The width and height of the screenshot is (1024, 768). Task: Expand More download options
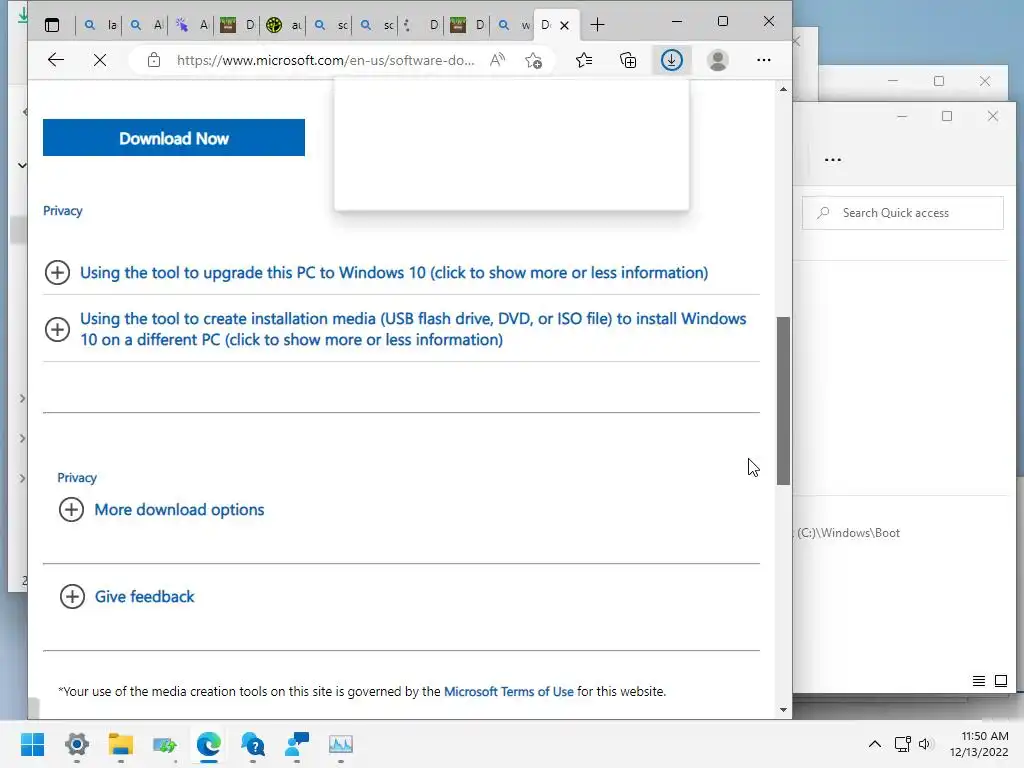click(x=161, y=509)
